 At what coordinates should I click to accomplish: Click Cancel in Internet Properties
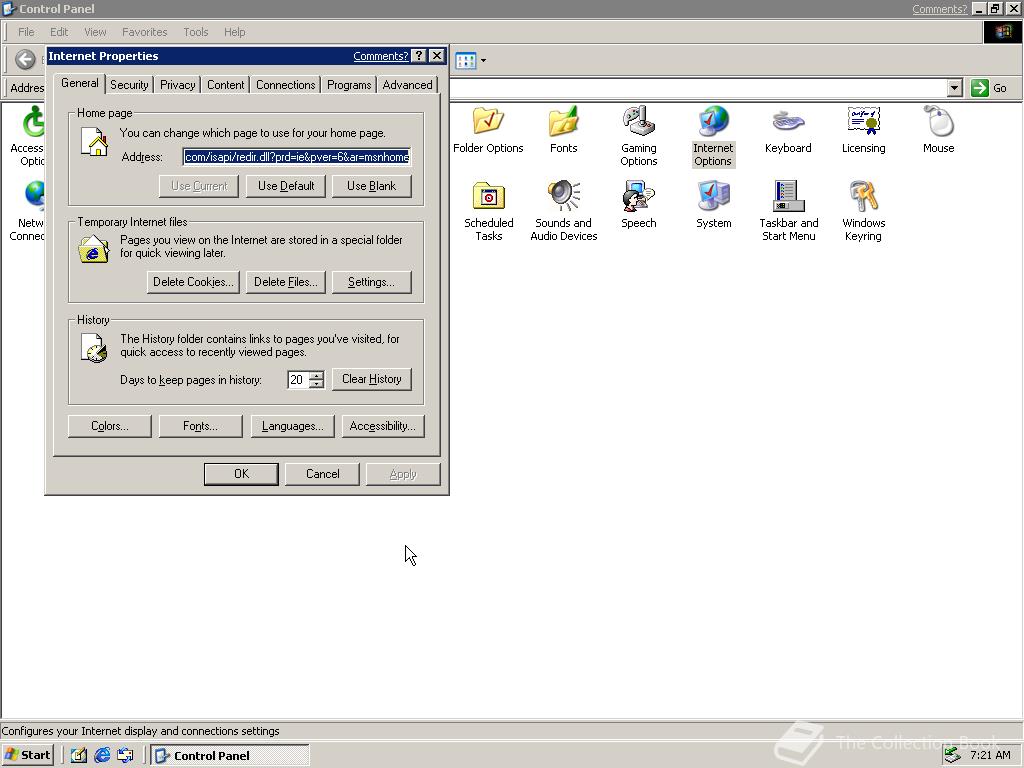point(323,474)
